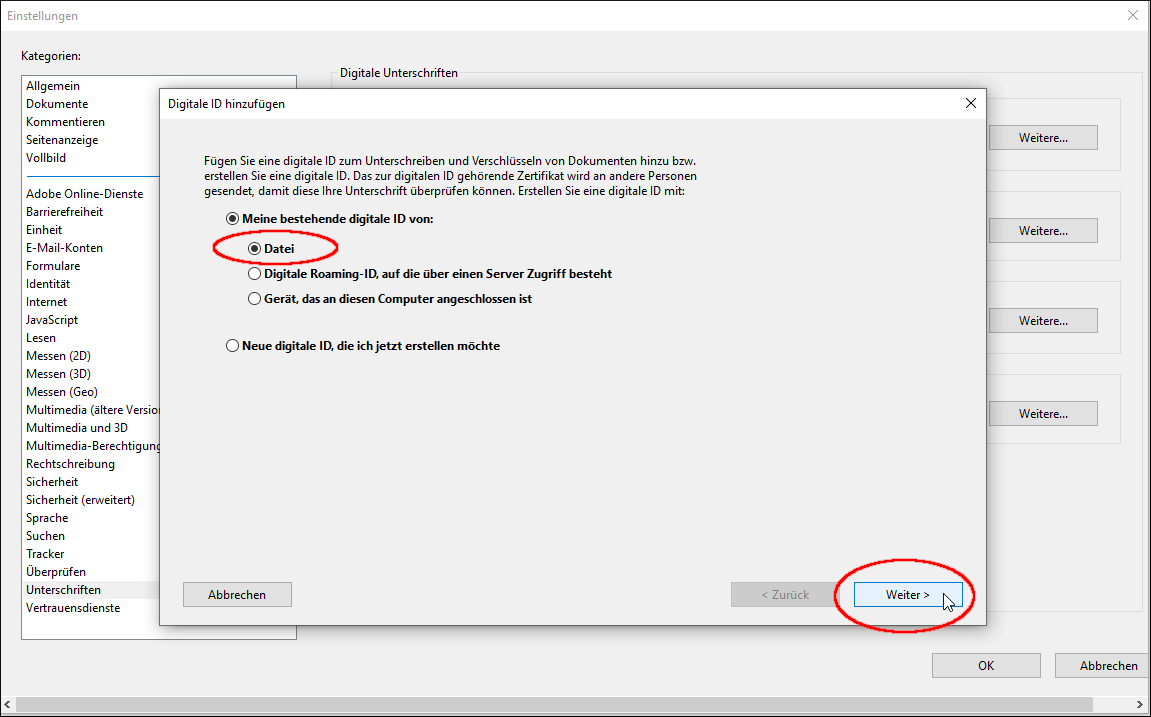
Task: Click the third Weitere... button in Einstellungen
Action: point(1043,321)
